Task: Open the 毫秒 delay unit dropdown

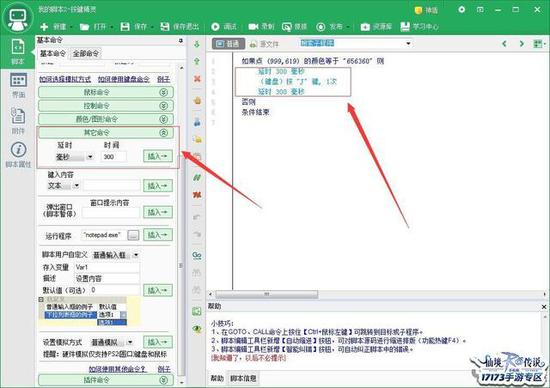Action: [x=90, y=157]
